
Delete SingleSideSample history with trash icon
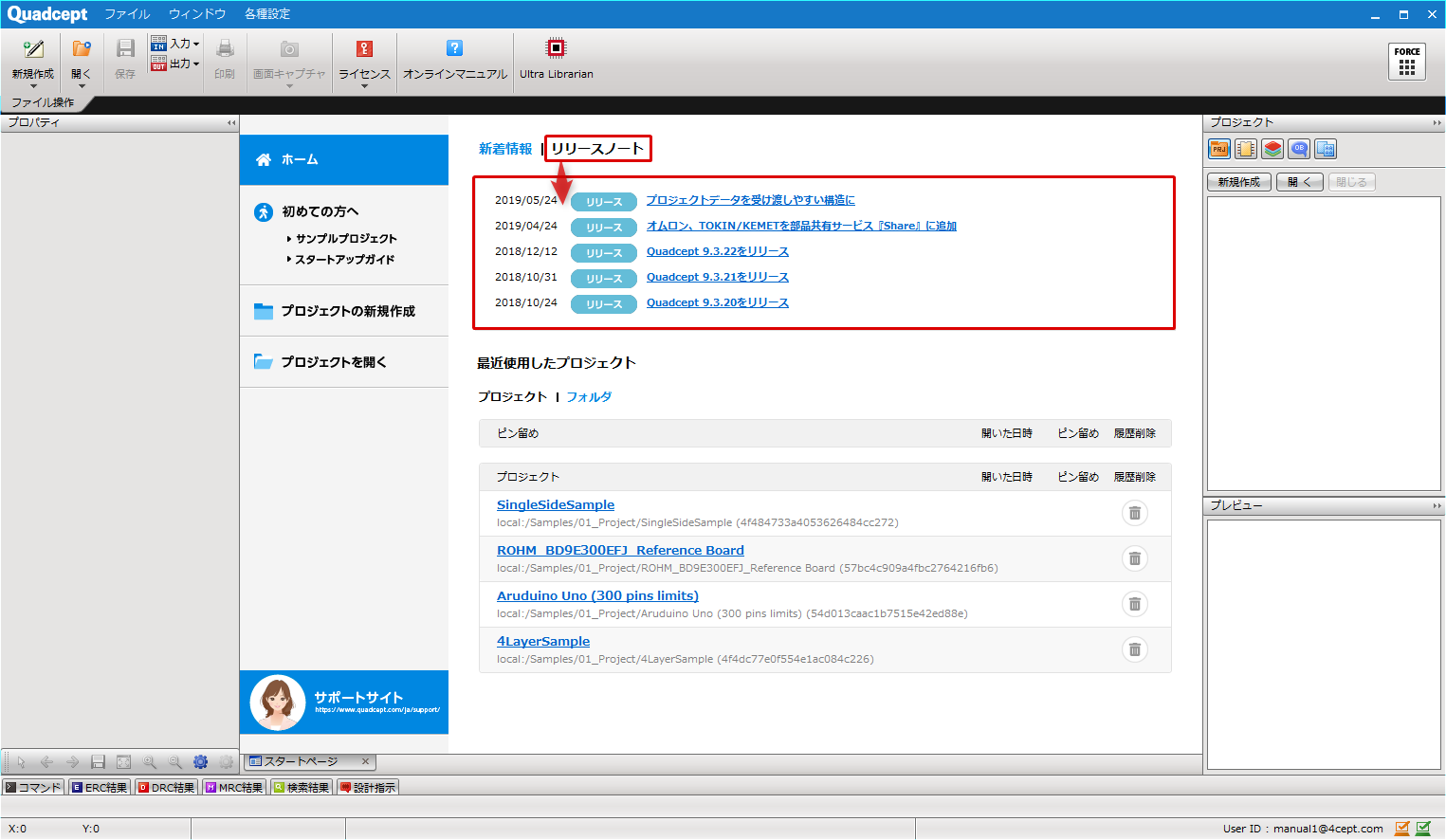tap(1135, 513)
